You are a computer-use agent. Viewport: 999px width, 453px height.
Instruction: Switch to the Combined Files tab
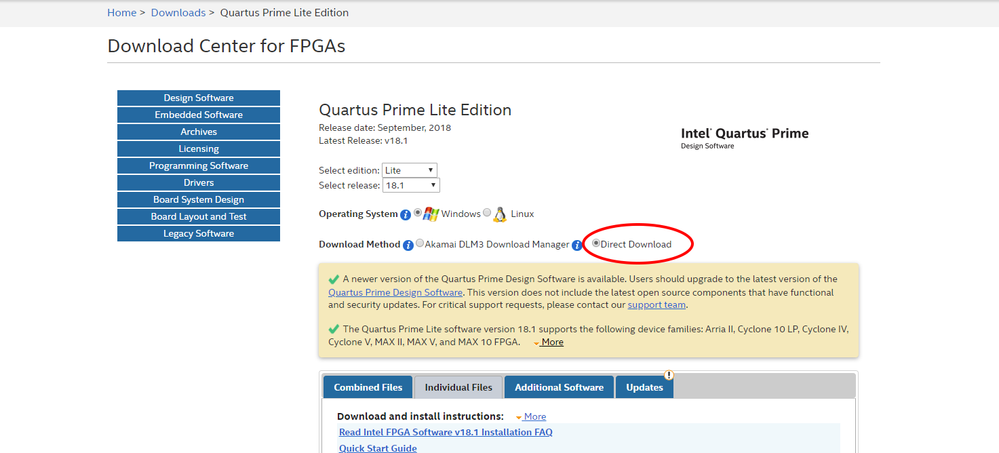(x=368, y=387)
